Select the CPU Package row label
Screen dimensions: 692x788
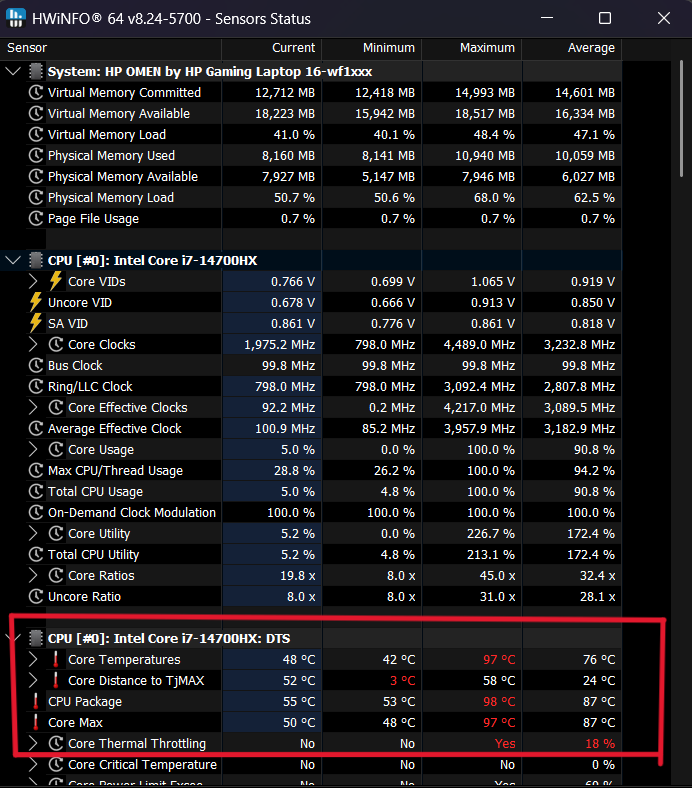point(85,702)
